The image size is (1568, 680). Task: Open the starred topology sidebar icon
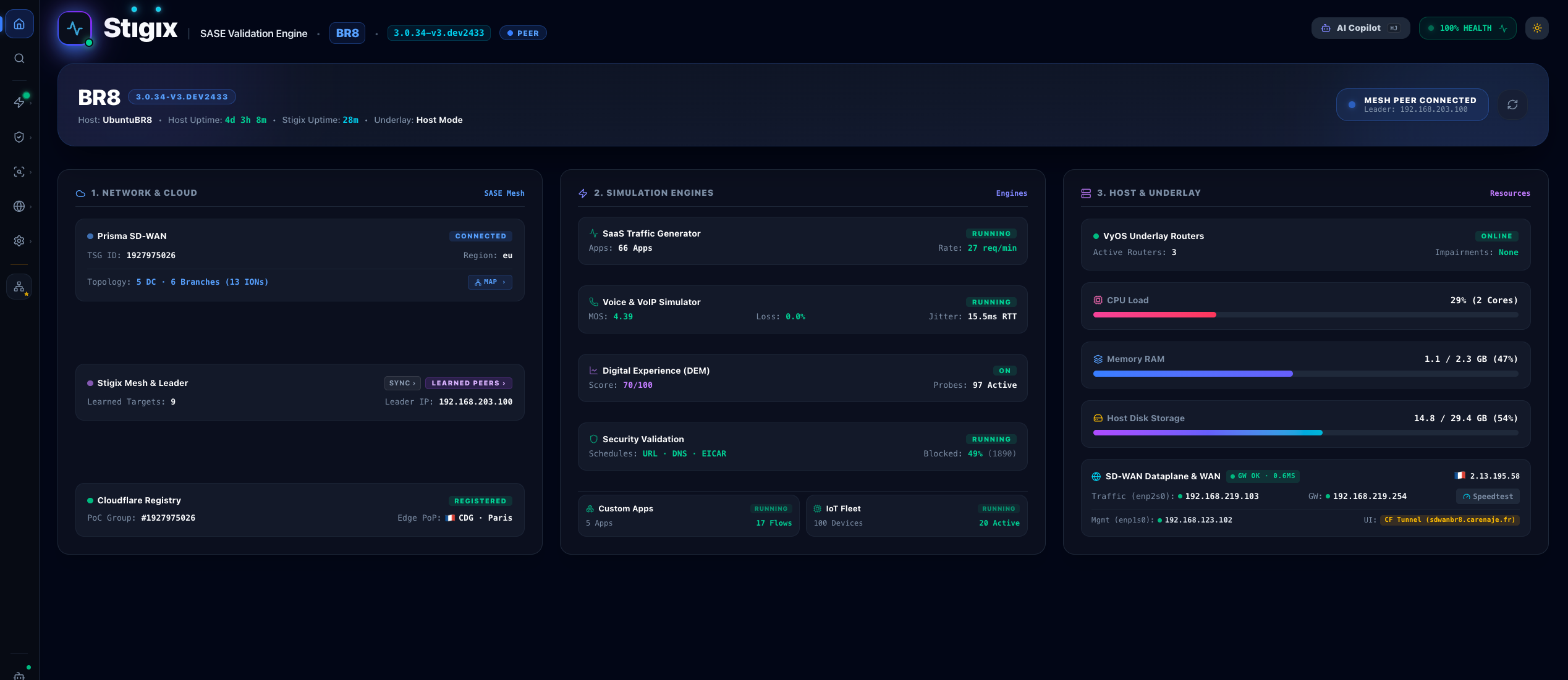19,287
